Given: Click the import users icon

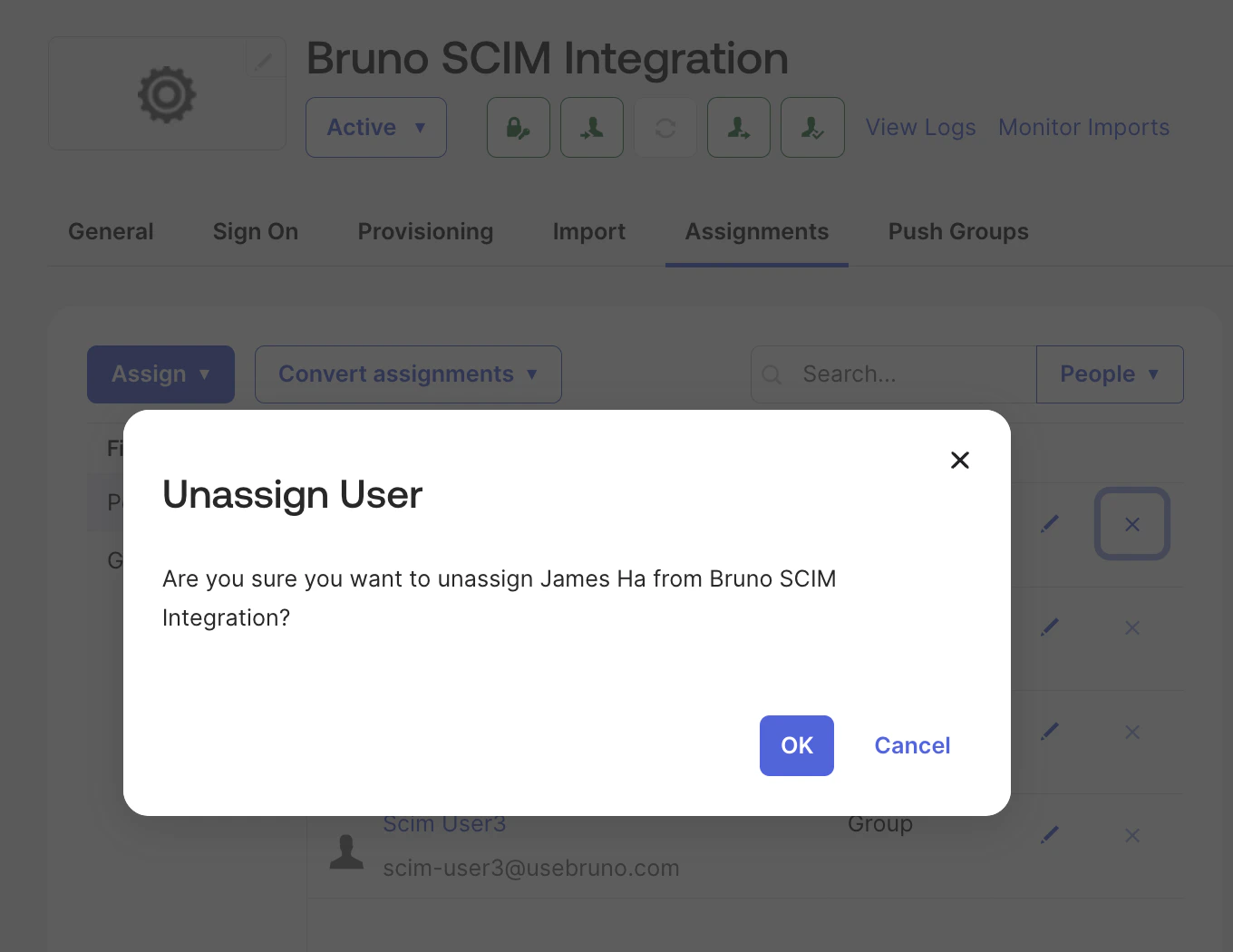Looking at the screenshot, I should [x=592, y=127].
